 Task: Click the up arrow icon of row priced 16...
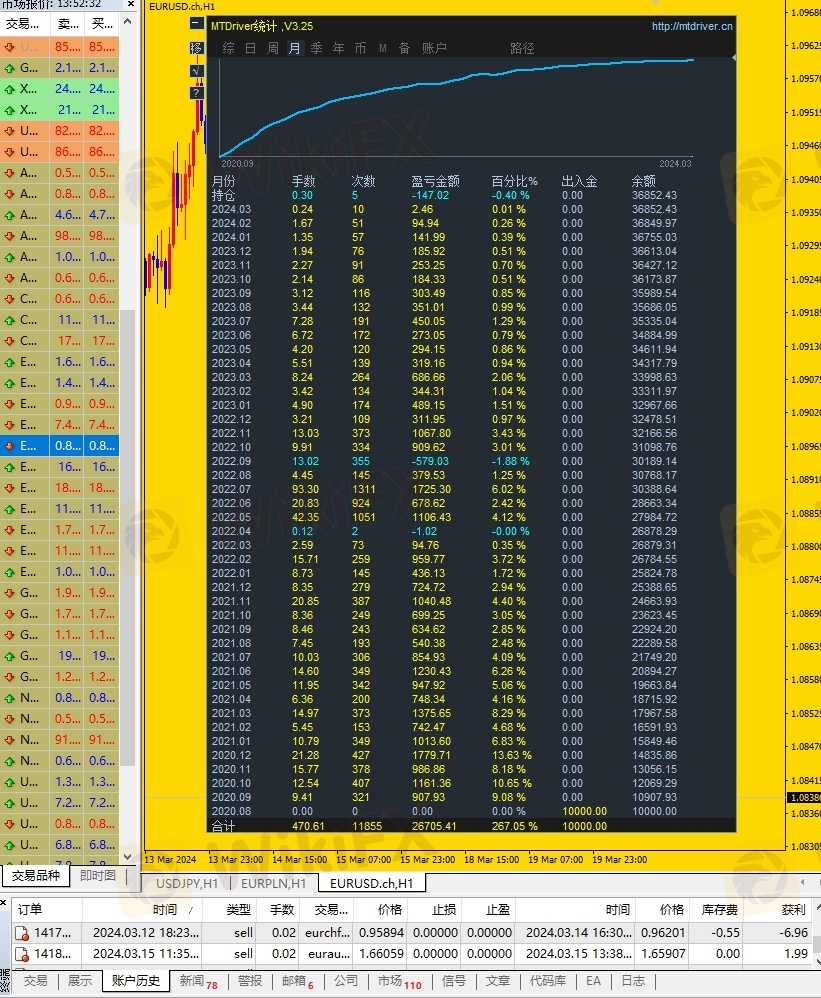point(10,467)
